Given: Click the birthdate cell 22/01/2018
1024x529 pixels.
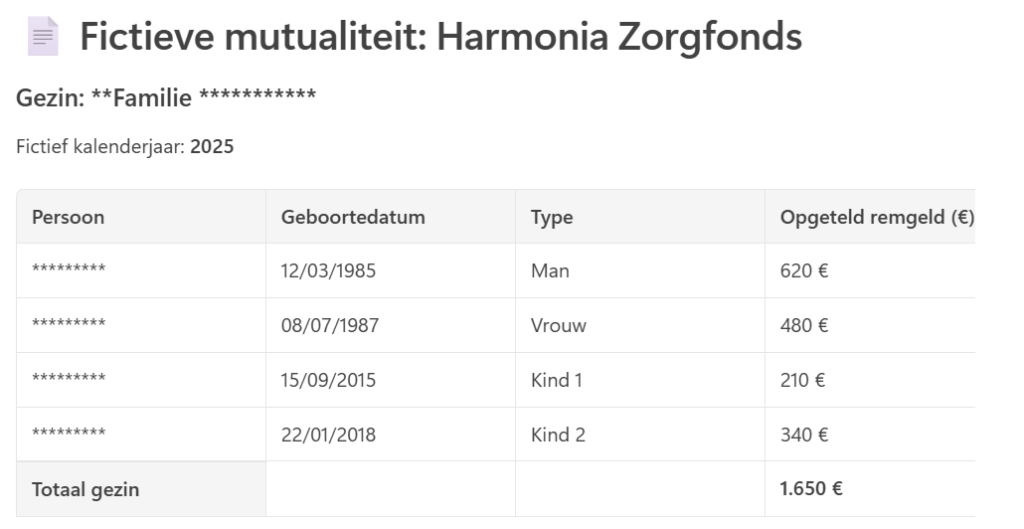Looking at the screenshot, I should [391, 434].
